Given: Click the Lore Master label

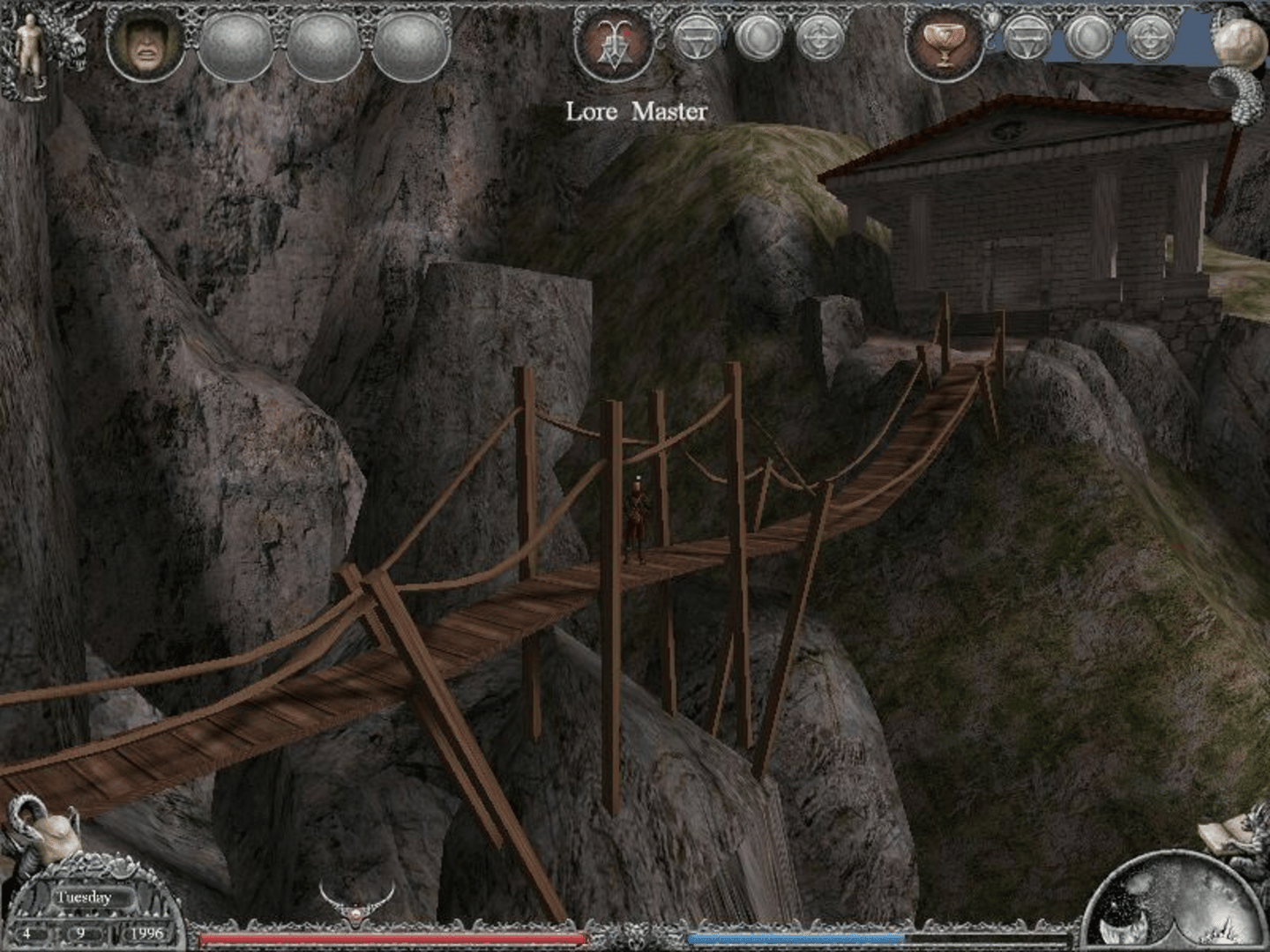Looking at the screenshot, I should [636, 112].
